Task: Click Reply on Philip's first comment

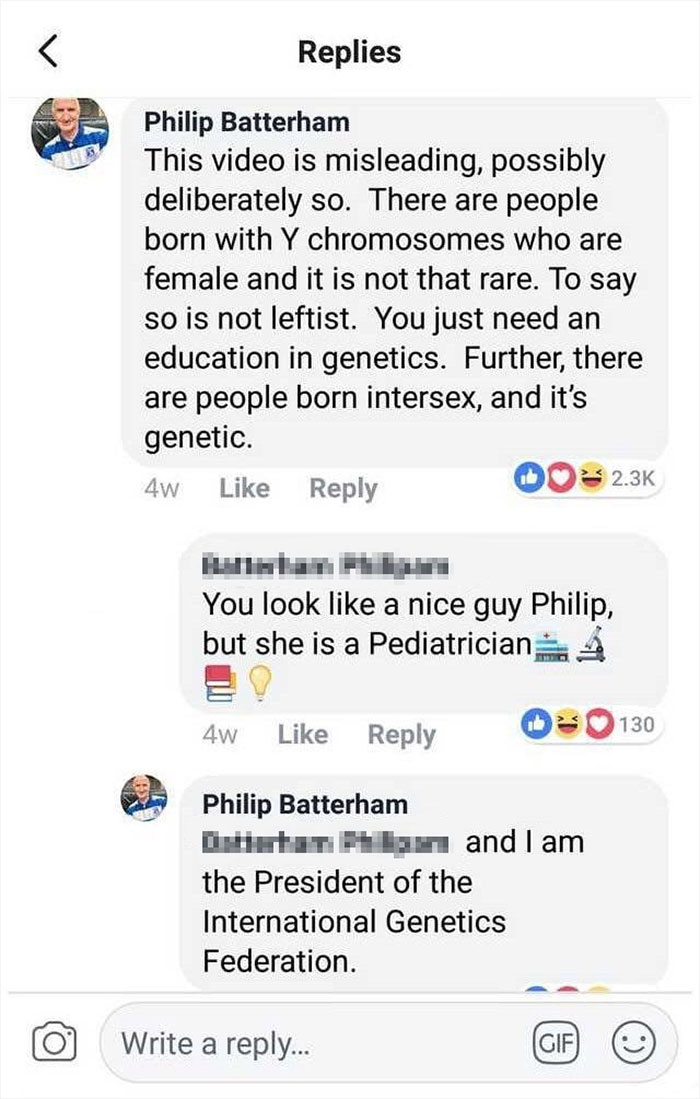Action: pyautogui.click(x=344, y=488)
